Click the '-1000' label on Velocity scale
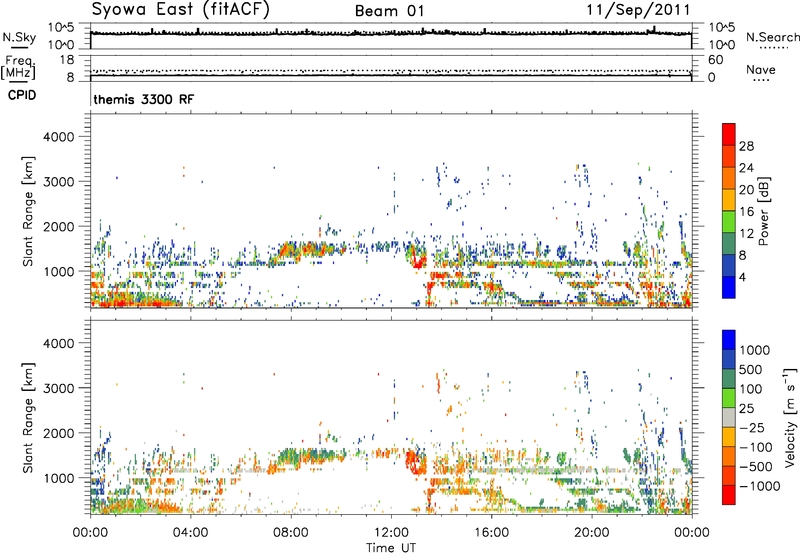This screenshot has height=554, width=800. (759, 486)
